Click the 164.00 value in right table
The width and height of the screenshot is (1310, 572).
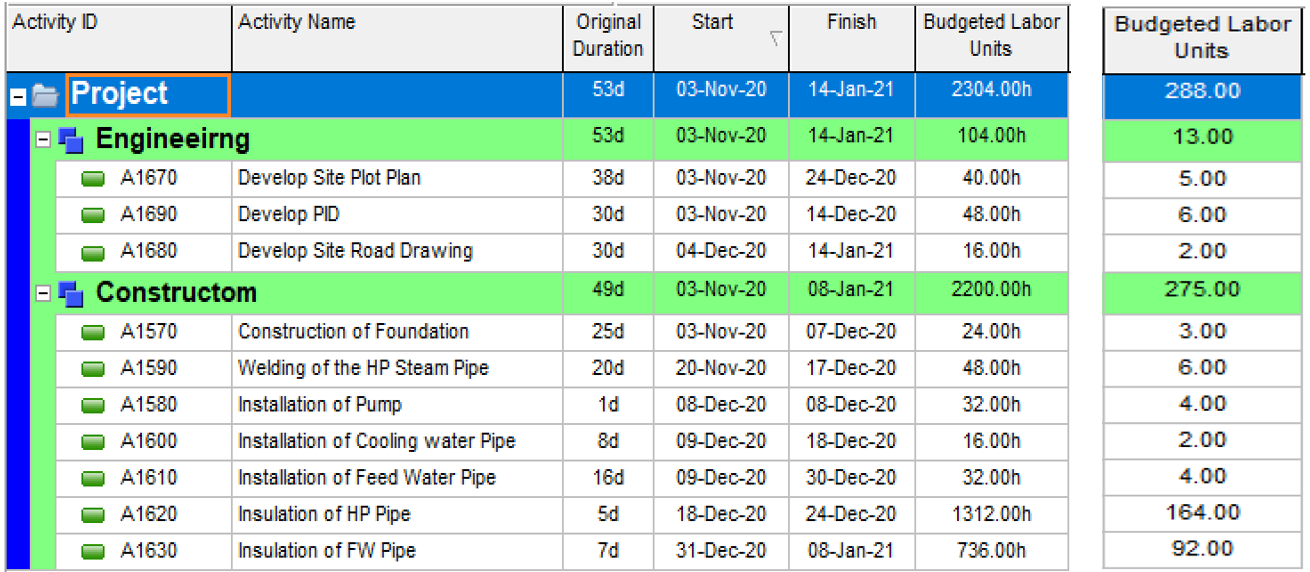pyautogui.click(x=1202, y=513)
